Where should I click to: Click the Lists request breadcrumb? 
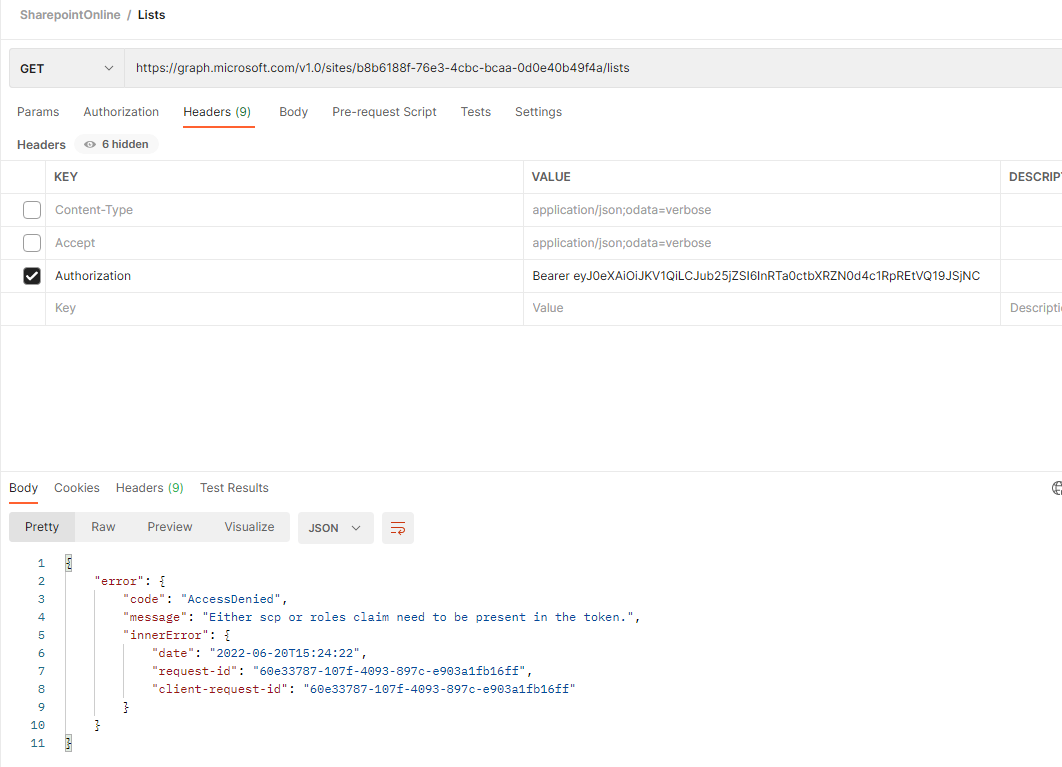coord(151,15)
